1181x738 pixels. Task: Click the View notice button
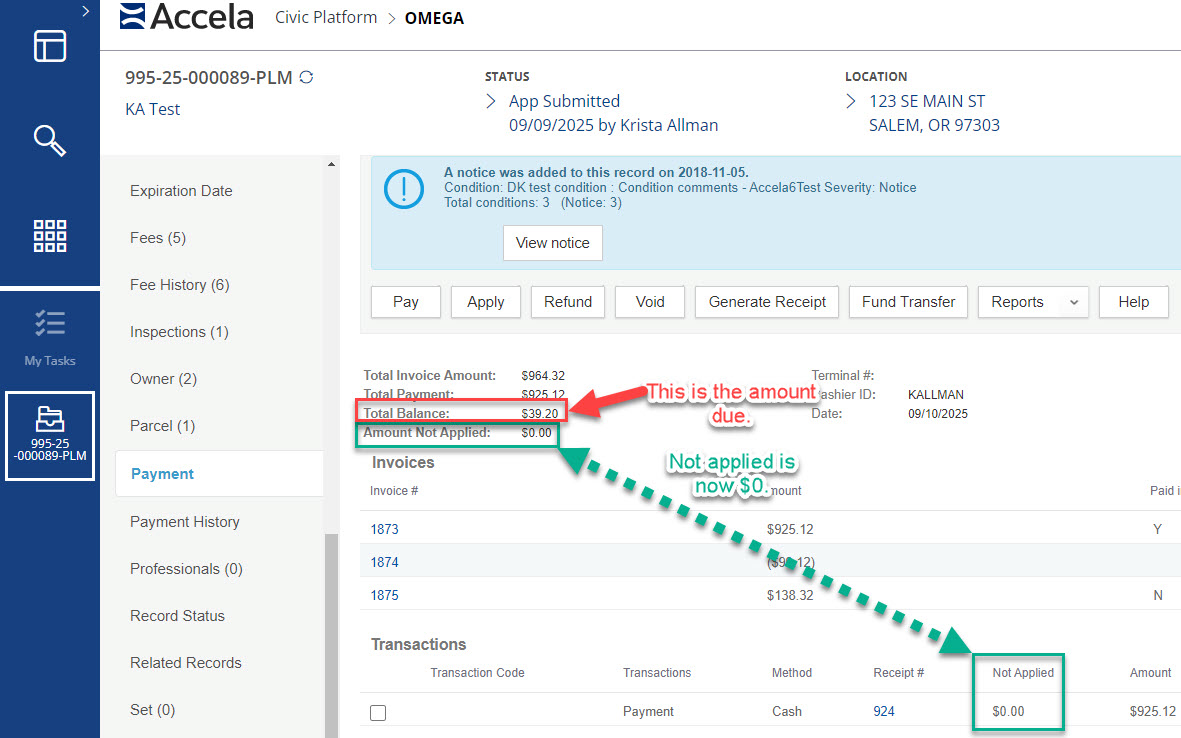(x=552, y=242)
